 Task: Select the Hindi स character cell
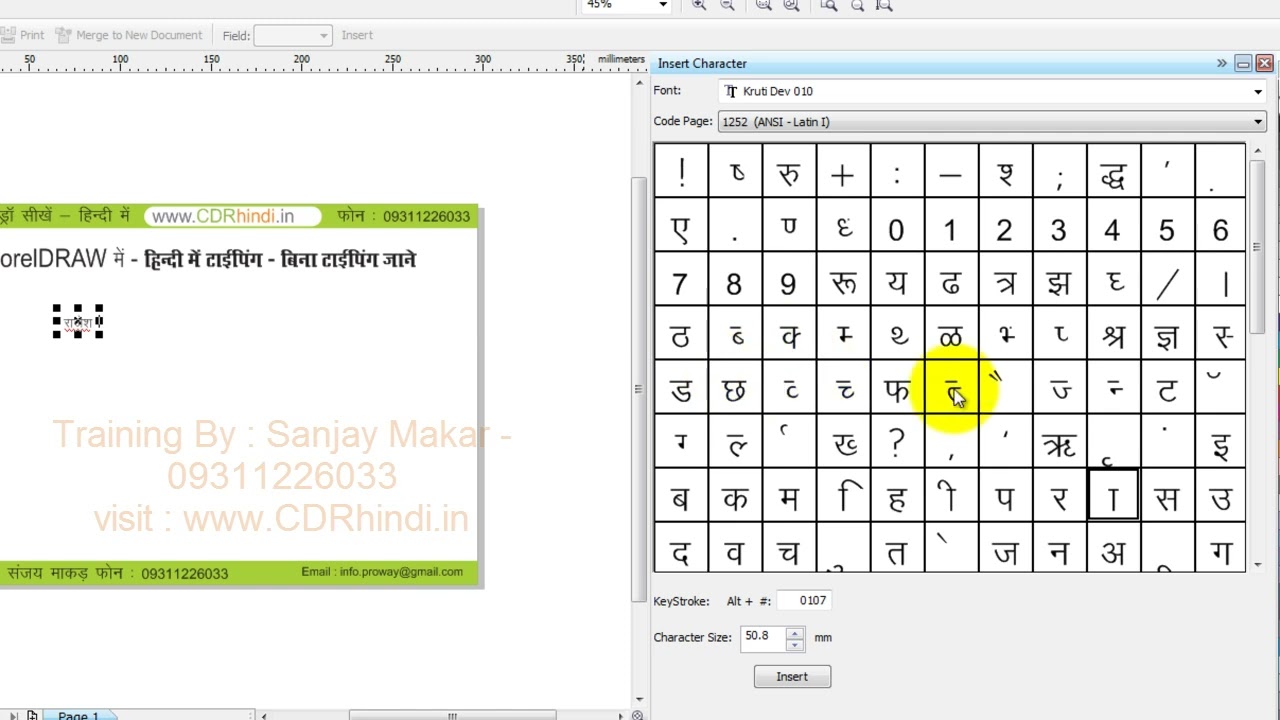tap(1167, 496)
